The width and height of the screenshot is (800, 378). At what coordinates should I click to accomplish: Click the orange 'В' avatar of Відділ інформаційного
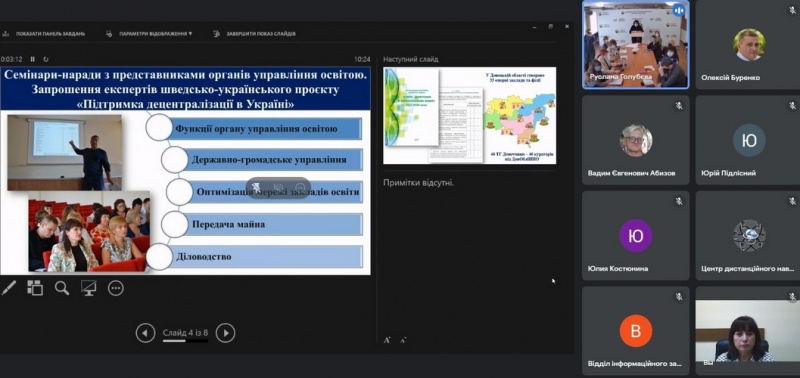tap(636, 331)
